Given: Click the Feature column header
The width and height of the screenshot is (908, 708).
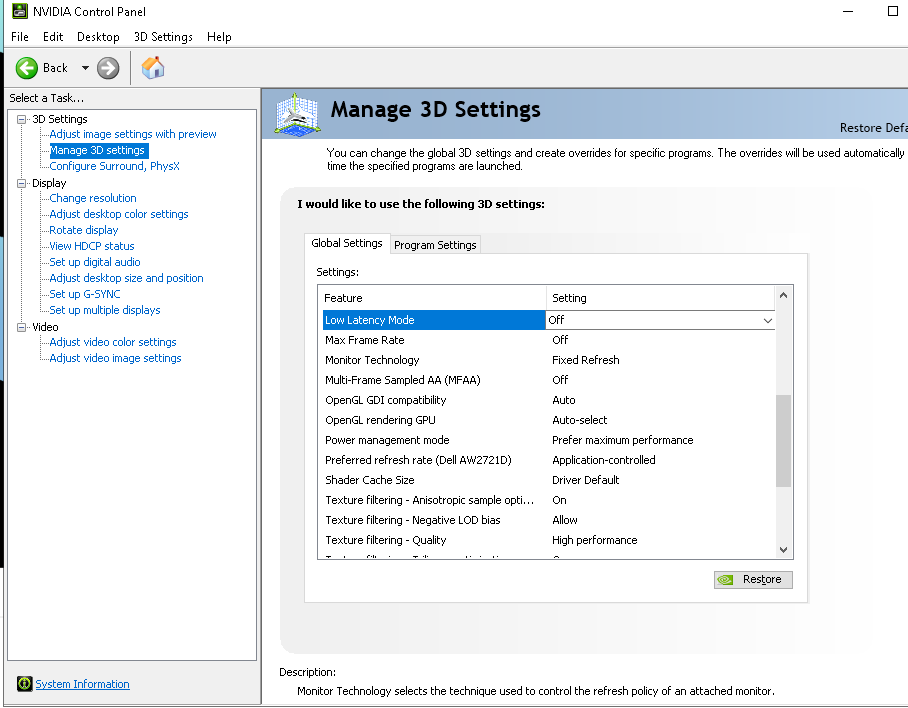Looking at the screenshot, I should coord(432,298).
